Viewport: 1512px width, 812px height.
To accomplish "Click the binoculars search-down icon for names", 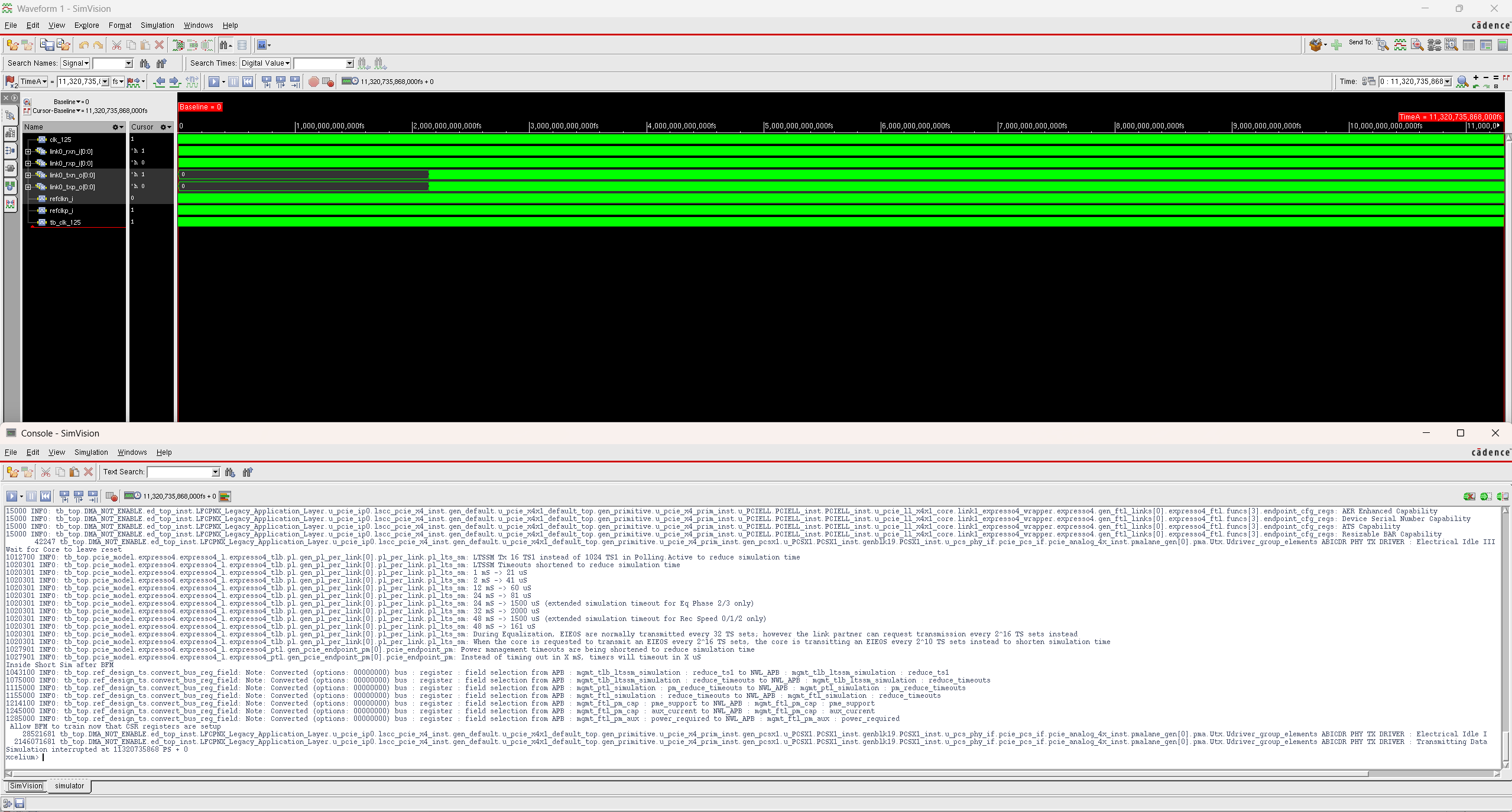I will tap(145, 63).
